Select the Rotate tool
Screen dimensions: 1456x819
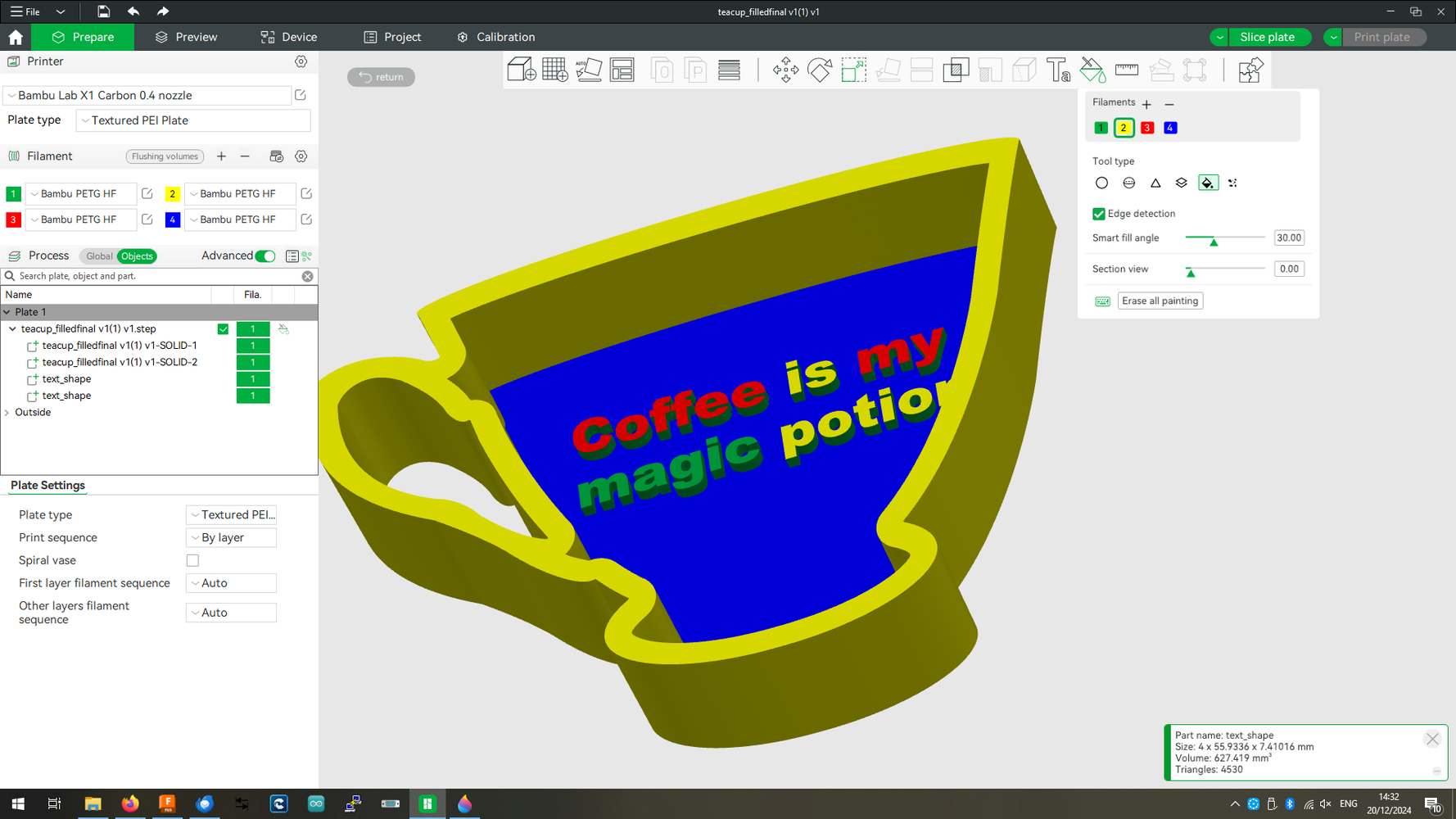820,70
